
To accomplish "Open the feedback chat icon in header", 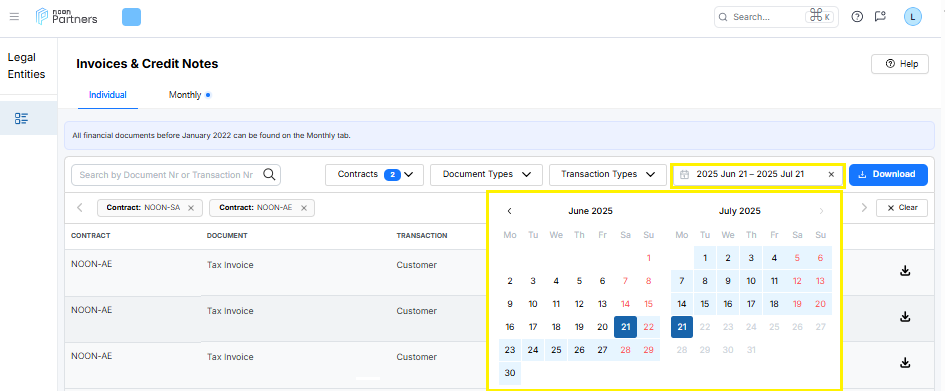I will coord(880,17).
